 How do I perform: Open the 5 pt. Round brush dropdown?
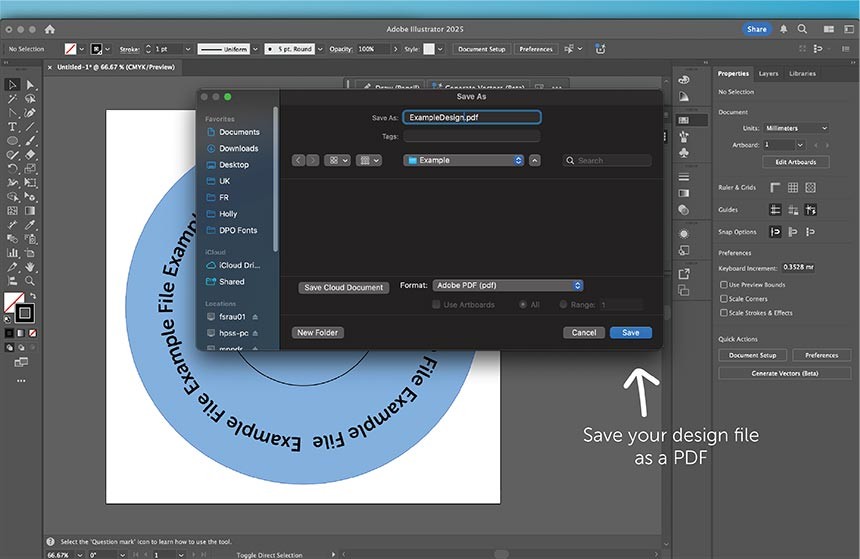click(320, 49)
